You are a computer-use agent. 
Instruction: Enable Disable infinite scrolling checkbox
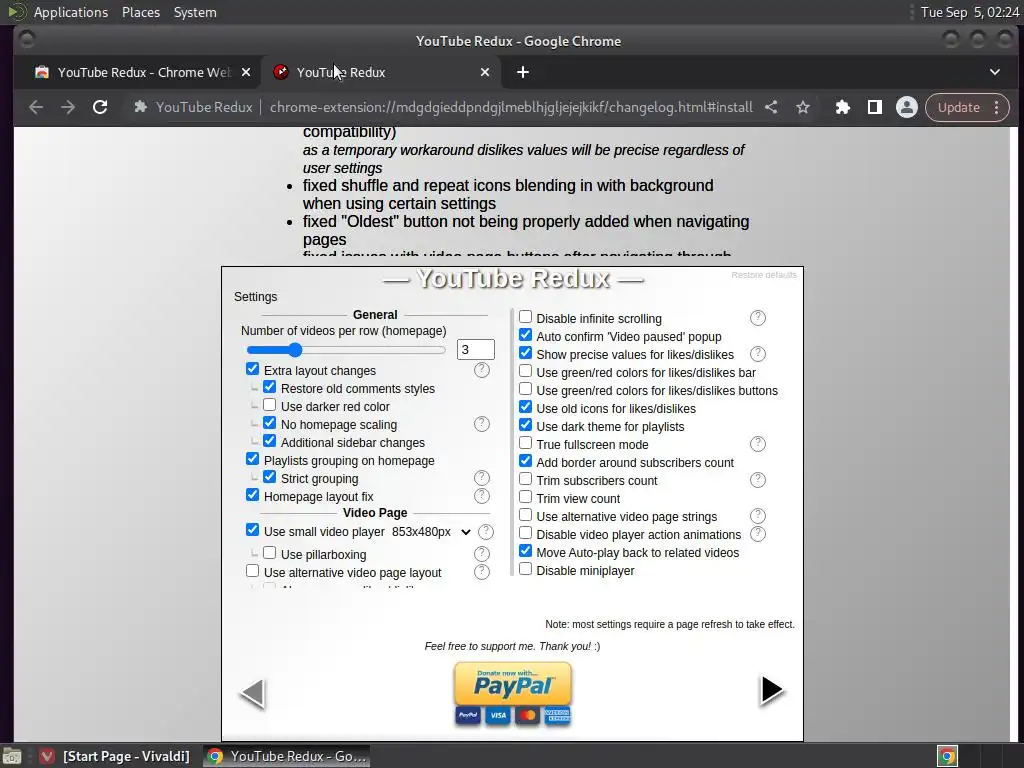point(526,317)
